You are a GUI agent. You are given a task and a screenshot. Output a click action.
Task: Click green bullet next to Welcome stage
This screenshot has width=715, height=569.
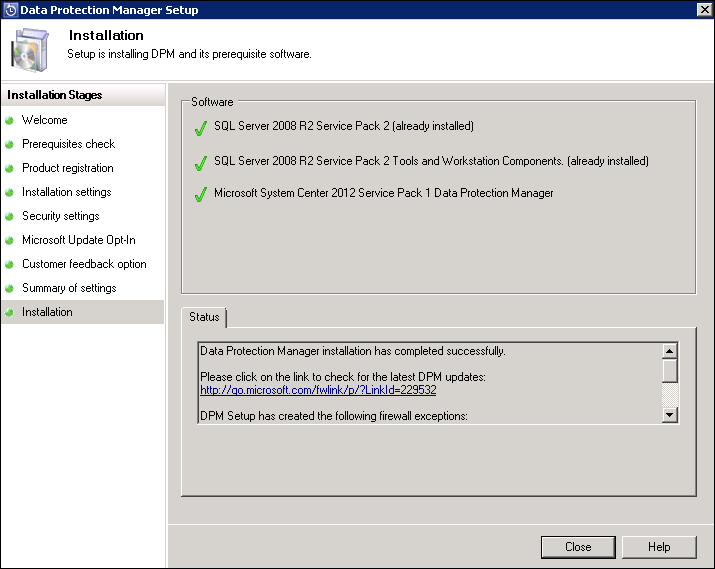click(x=9, y=120)
